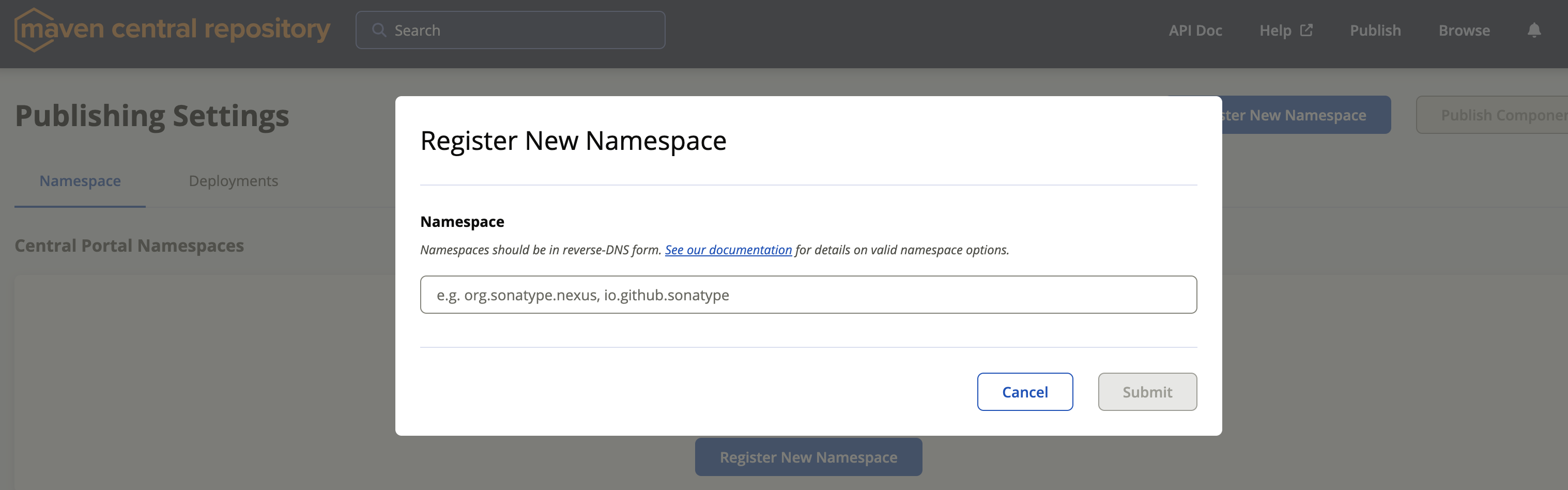Click the Maven Central Repository logo
Image resolution: width=1568 pixels, height=490 pixels.
(172, 30)
